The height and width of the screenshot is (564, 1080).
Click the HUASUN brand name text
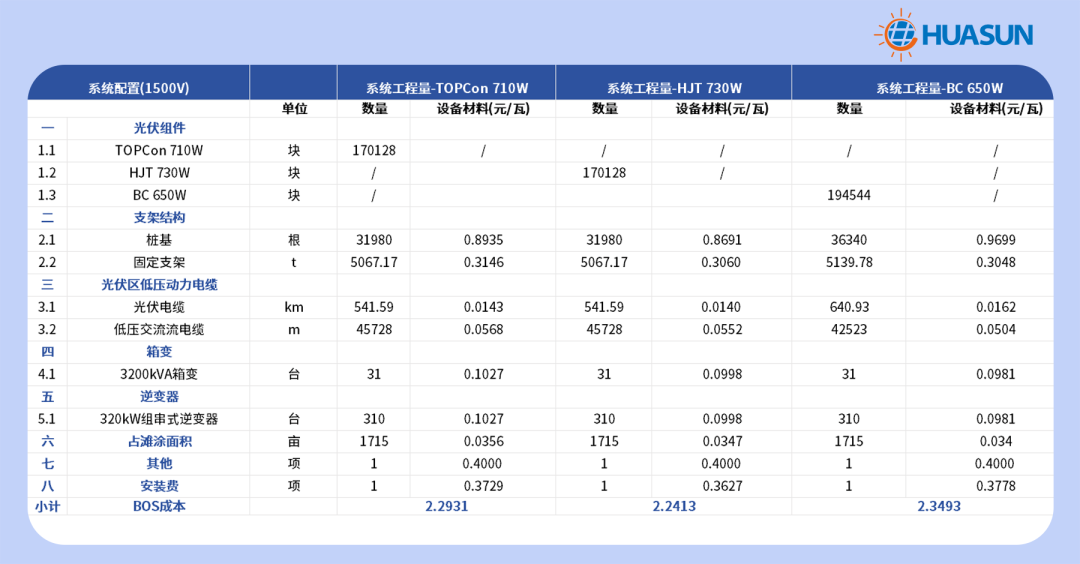coord(976,37)
